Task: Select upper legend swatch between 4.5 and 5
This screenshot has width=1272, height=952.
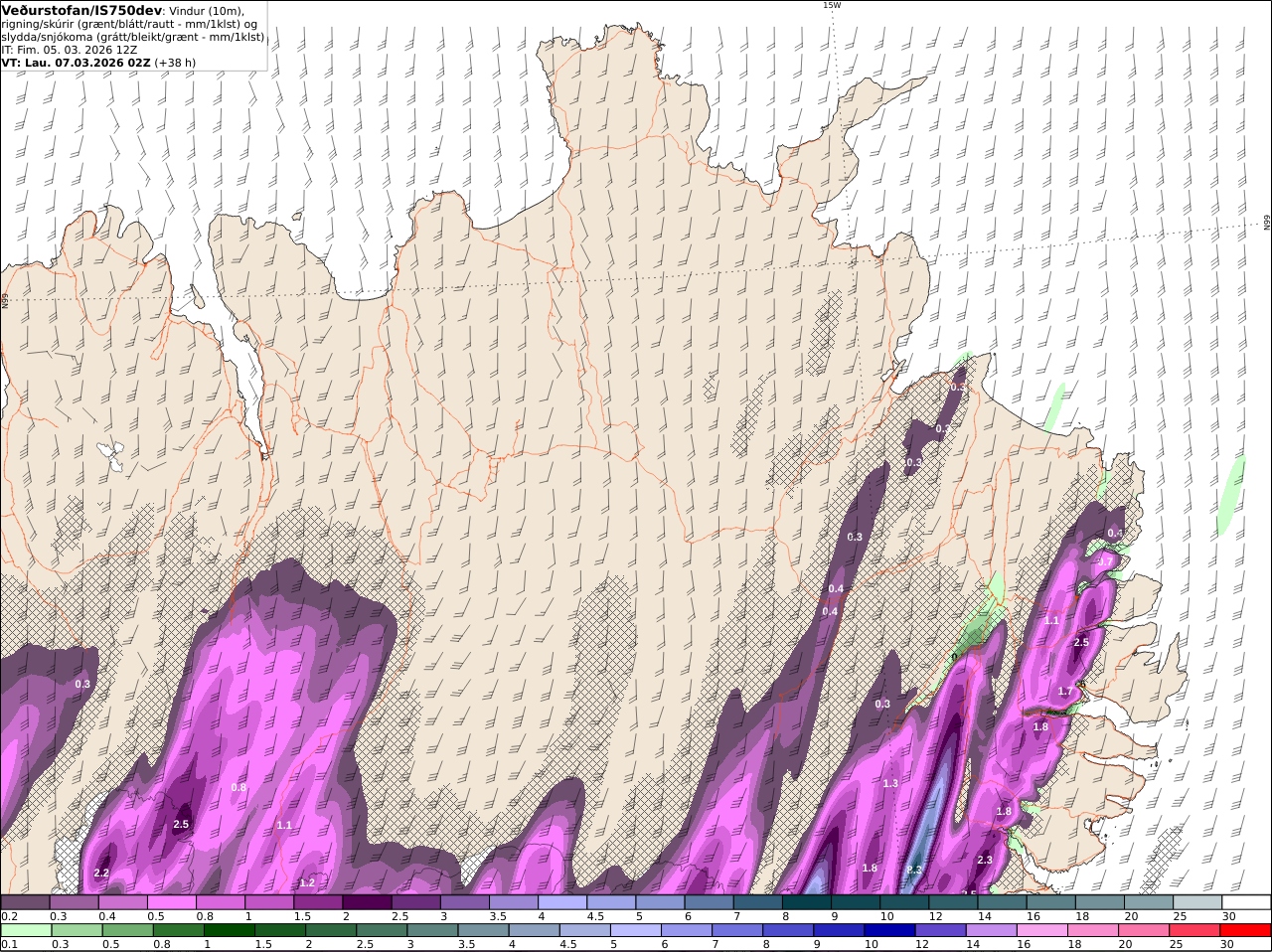Action: (x=611, y=901)
